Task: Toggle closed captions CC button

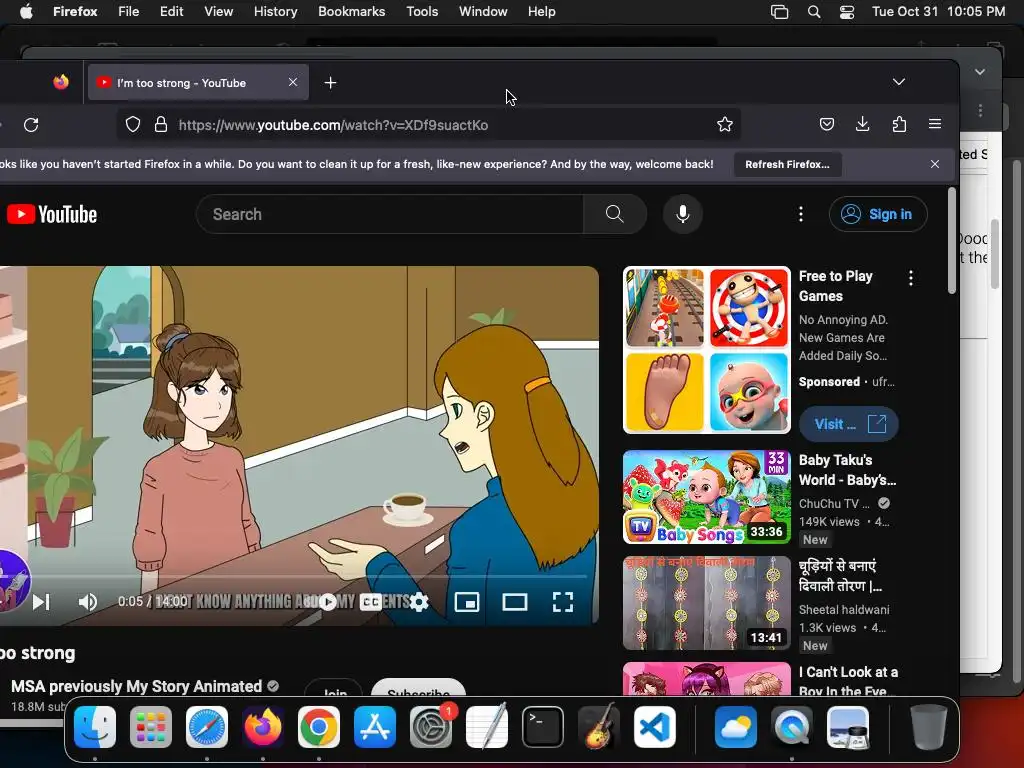Action: click(x=370, y=601)
